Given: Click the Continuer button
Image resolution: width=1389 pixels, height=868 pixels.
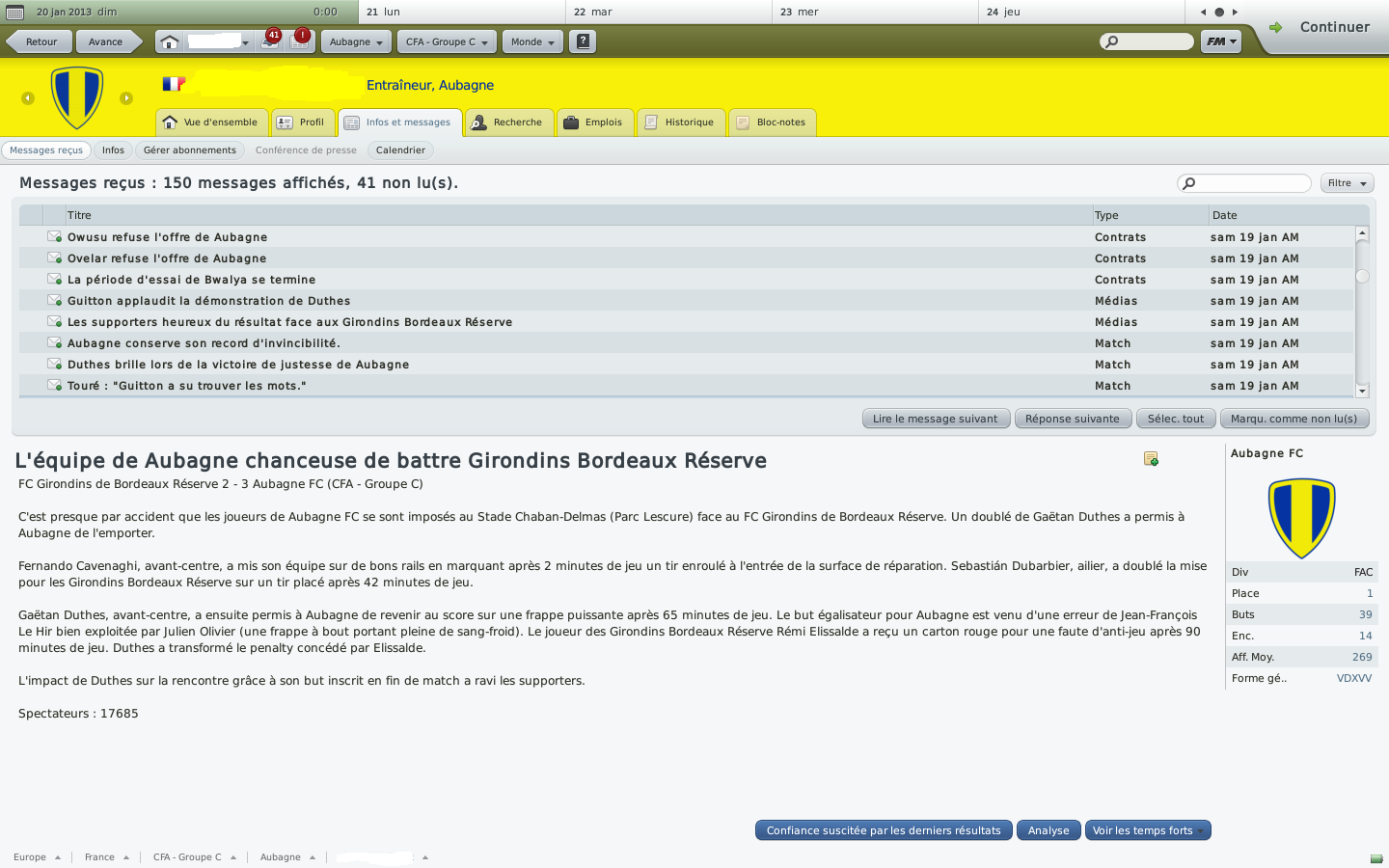Looking at the screenshot, I should coord(1320,27).
